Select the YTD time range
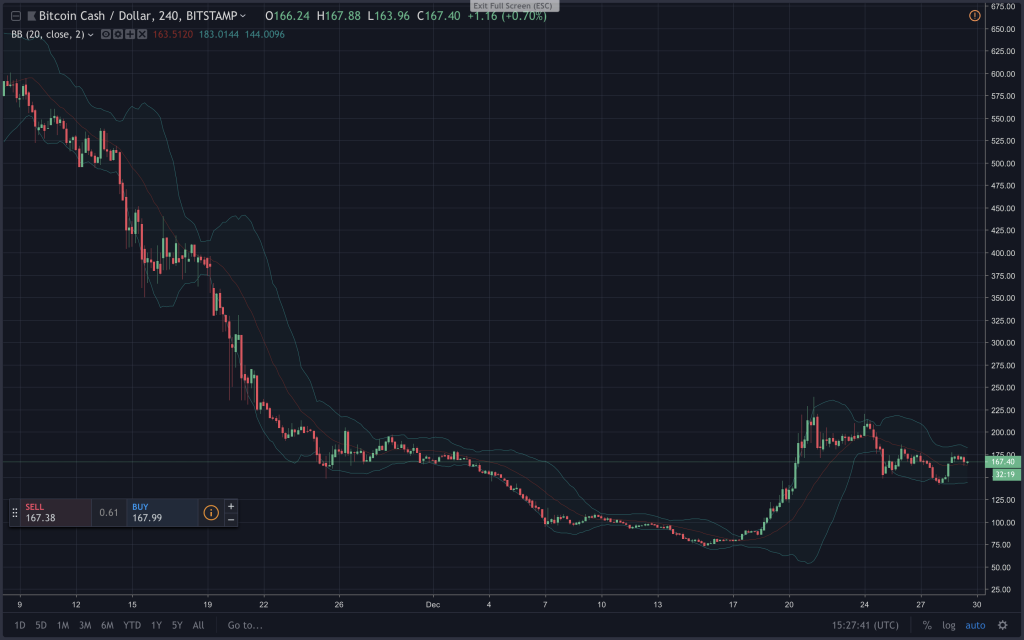Screen dimensions: 1024x640 [131, 625]
